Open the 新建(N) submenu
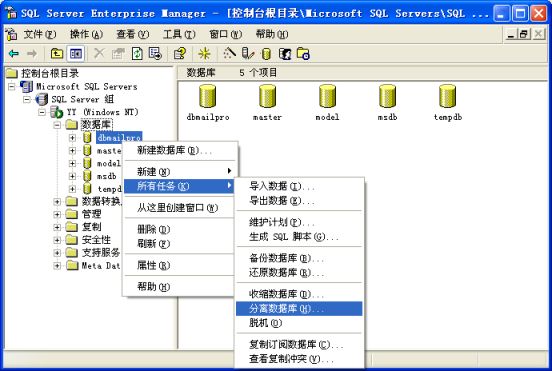Image resolution: width=552 pixels, height=371 pixels. point(180,171)
